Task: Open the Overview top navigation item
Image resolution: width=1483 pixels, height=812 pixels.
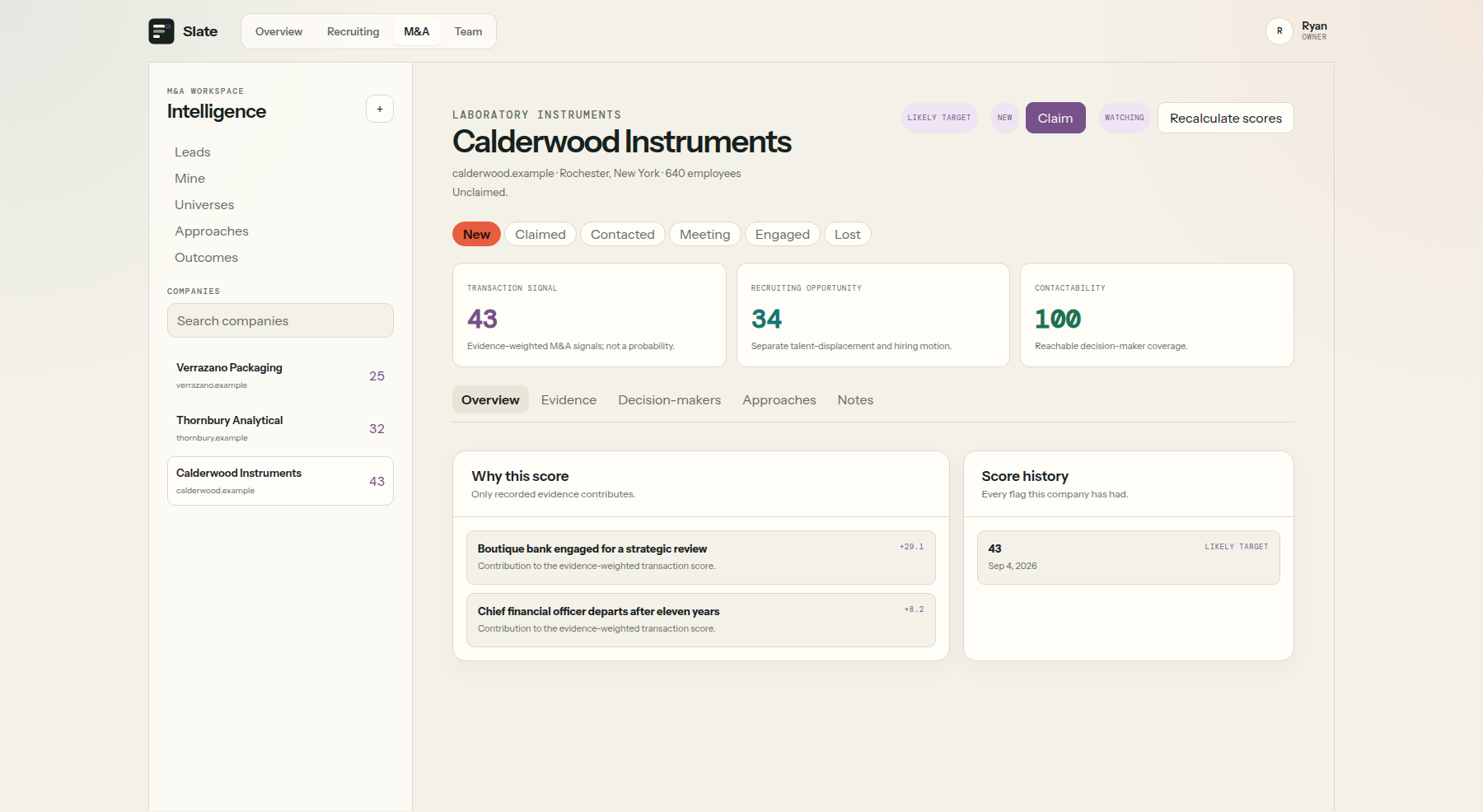Action: (278, 31)
